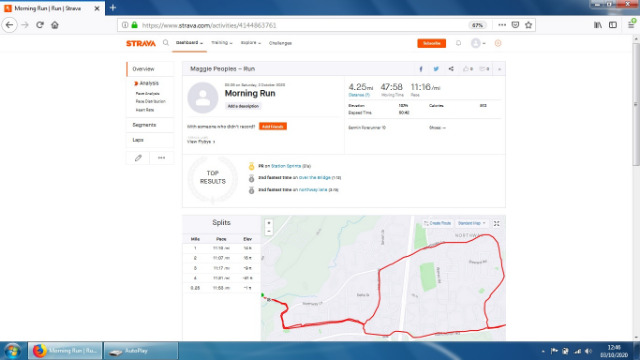Open the Firefox taskbar item
This screenshot has height=360, width=640.
click(x=65, y=351)
